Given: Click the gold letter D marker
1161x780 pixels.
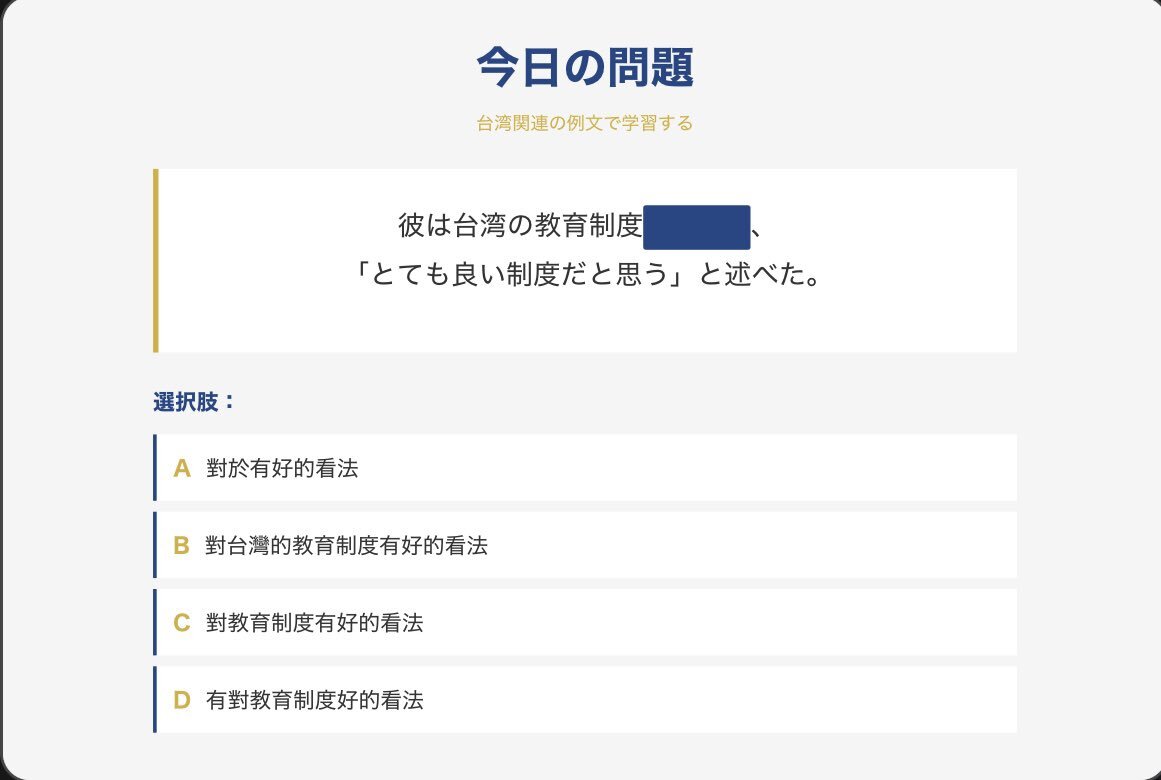Looking at the screenshot, I should click(182, 700).
